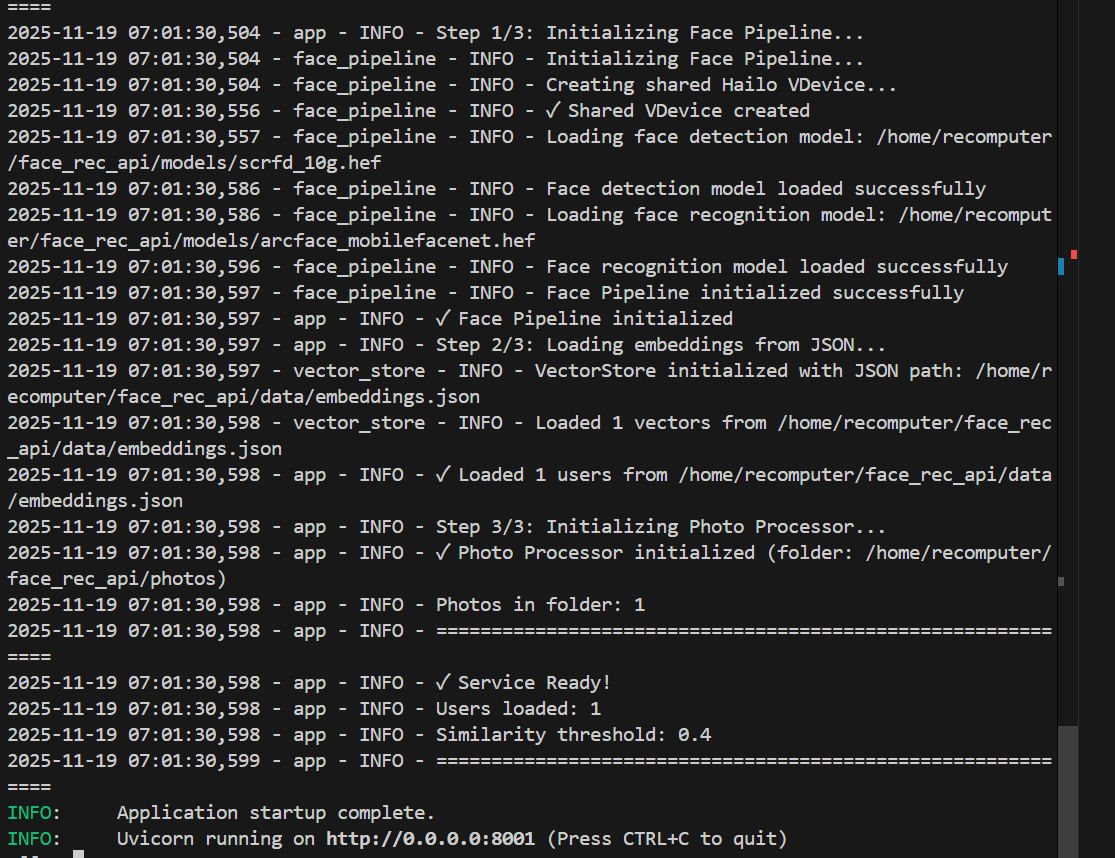
Task: Click the terminal's vertical scrollbar thumb
Action: pyautogui.click(x=1069, y=790)
